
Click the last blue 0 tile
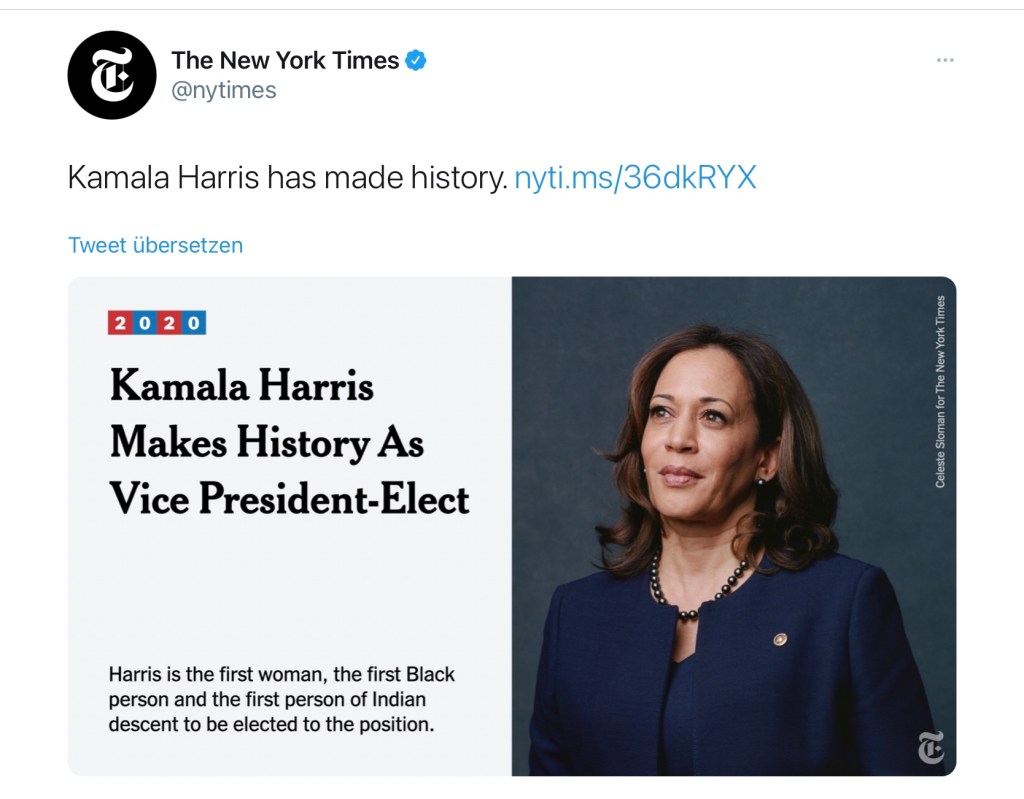pyautogui.click(x=194, y=323)
